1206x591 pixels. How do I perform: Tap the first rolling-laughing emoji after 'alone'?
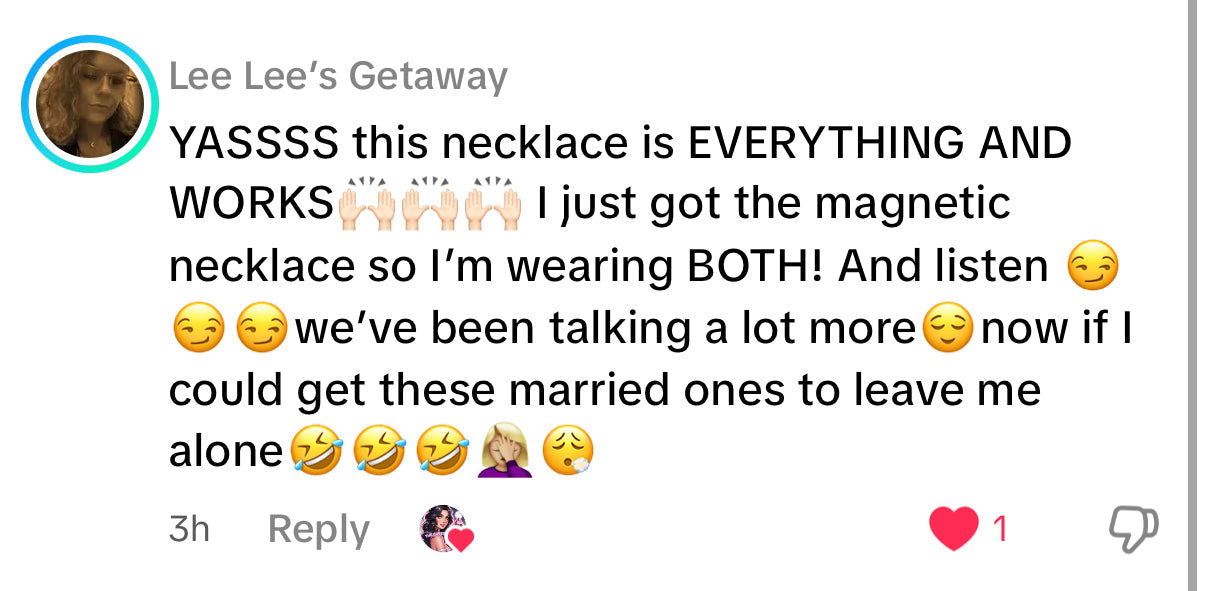click(315, 453)
